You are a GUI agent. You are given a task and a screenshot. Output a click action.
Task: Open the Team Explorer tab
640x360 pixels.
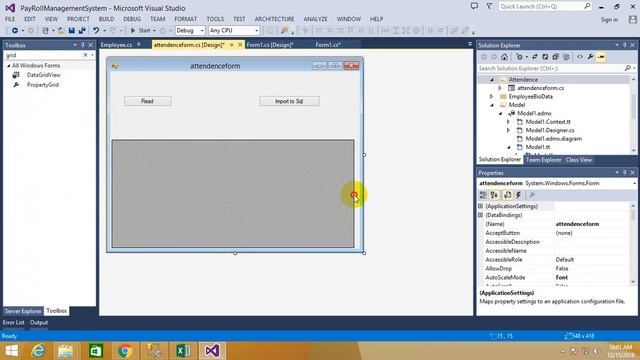tap(543, 160)
